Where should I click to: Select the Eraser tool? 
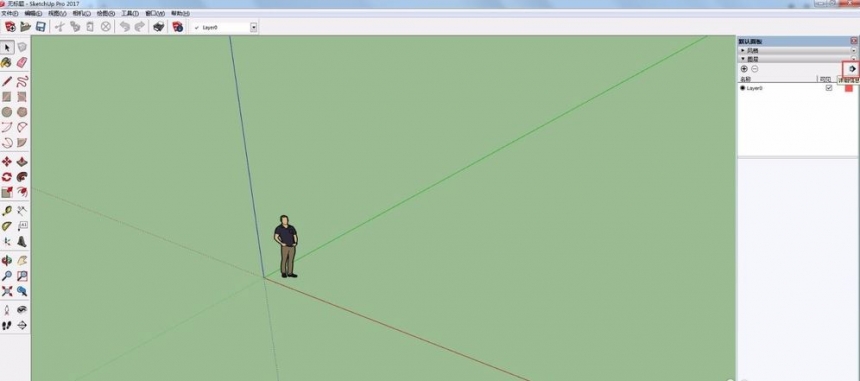tap(22, 62)
